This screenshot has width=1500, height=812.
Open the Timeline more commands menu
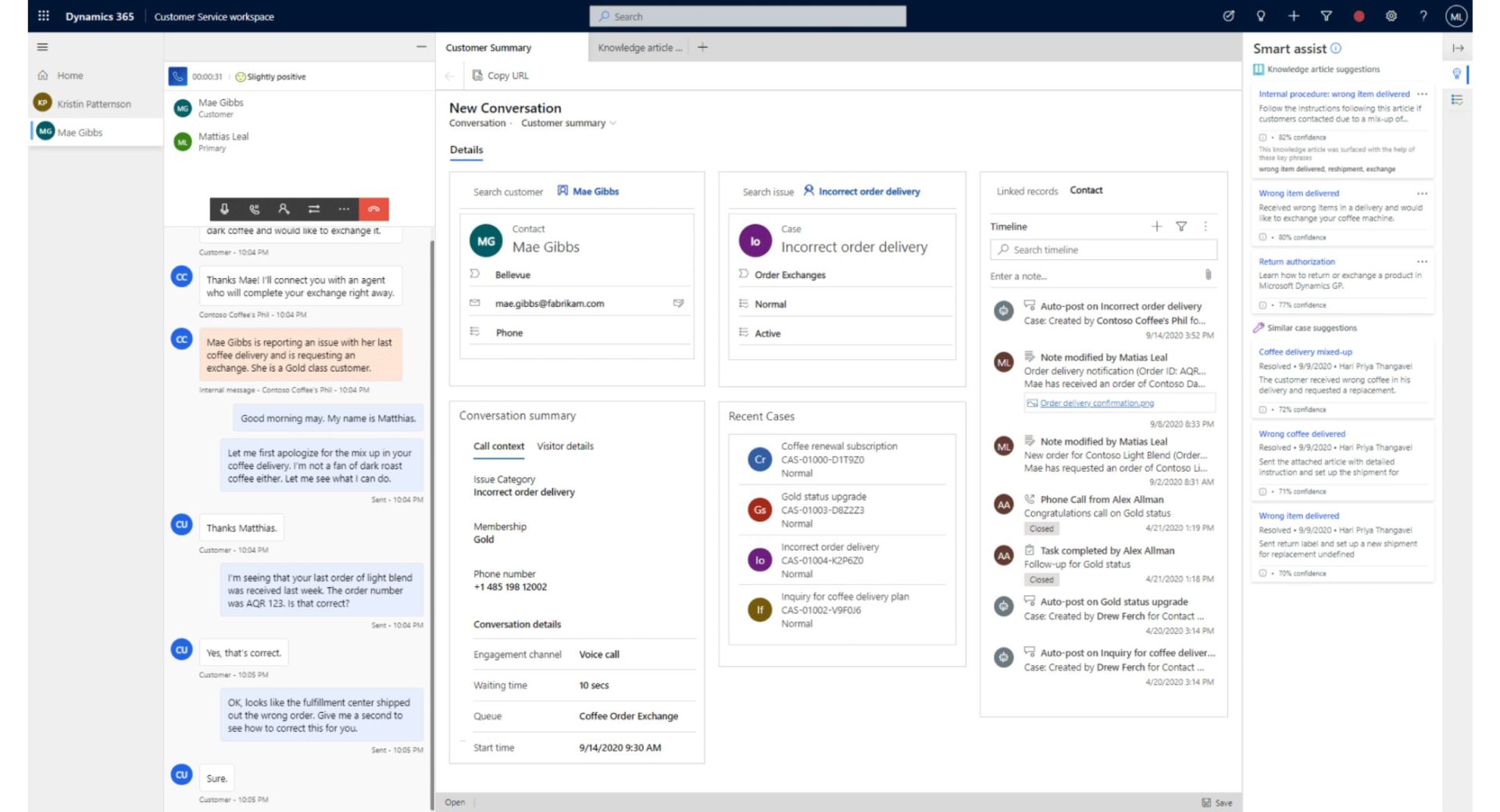(1205, 226)
